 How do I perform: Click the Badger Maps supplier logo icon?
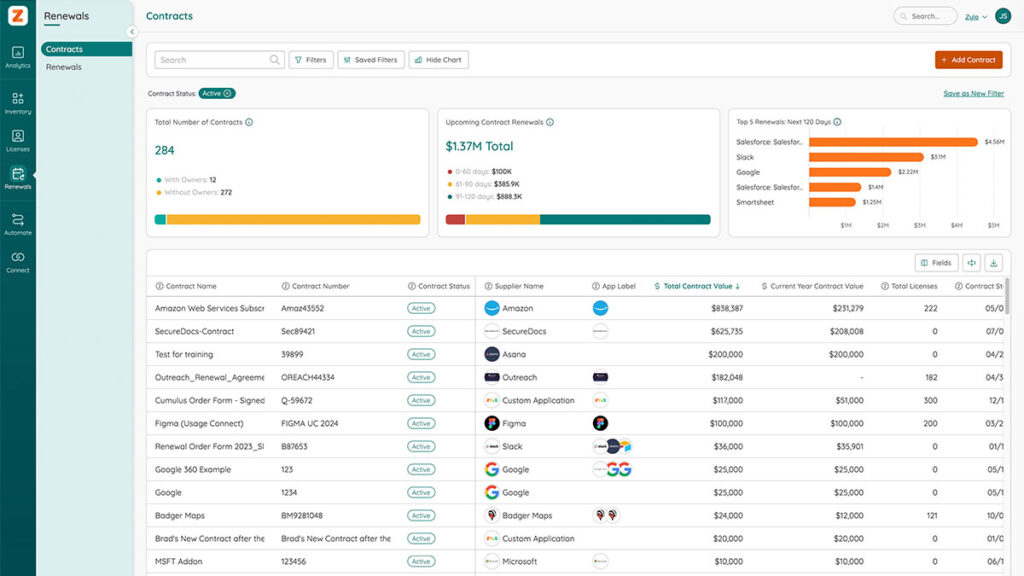[492, 515]
